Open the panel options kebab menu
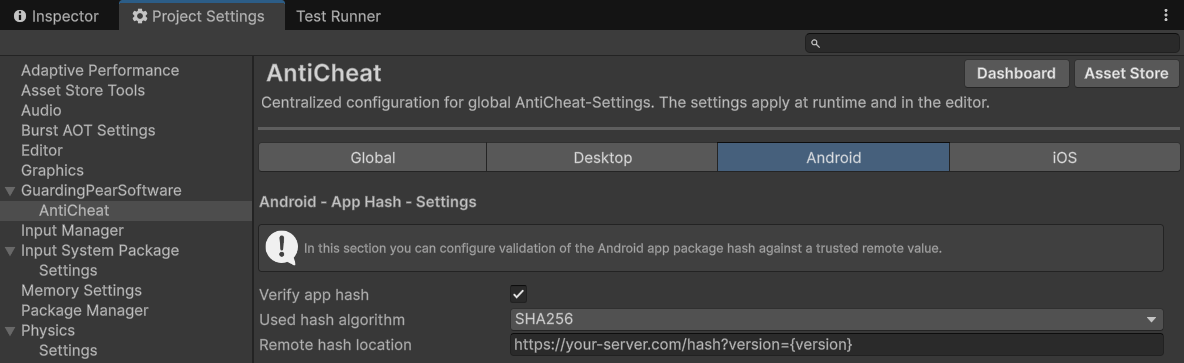The height and width of the screenshot is (363, 1184). click(1167, 15)
